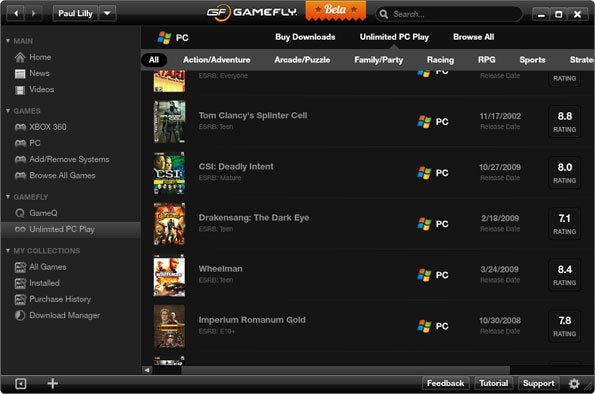Open Add/Remove Systems
Viewport: 595px width, 394px height.
tap(69, 159)
